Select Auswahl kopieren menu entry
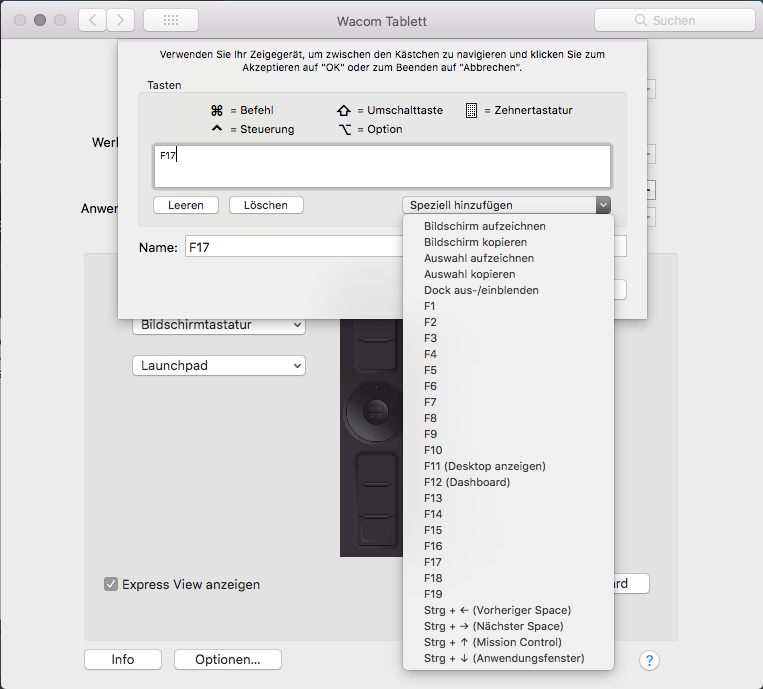 [509, 274]
